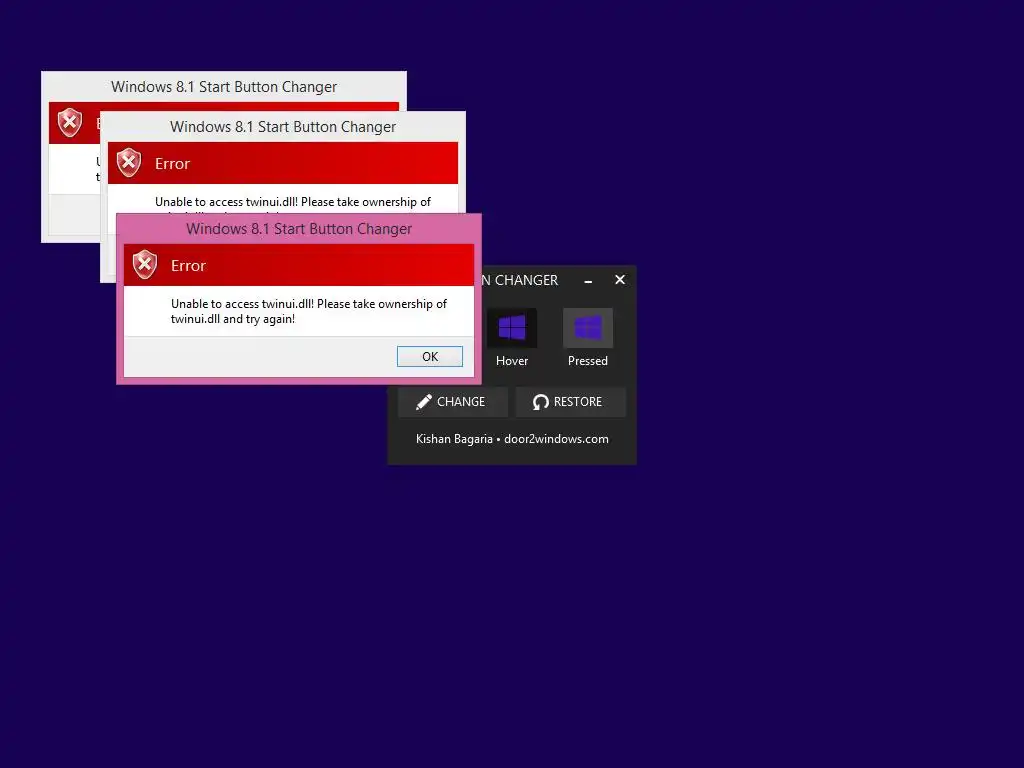Click the pencil icon on CHANGE button
This screenshot has height=768, width=1024.
tap(424, 402)
